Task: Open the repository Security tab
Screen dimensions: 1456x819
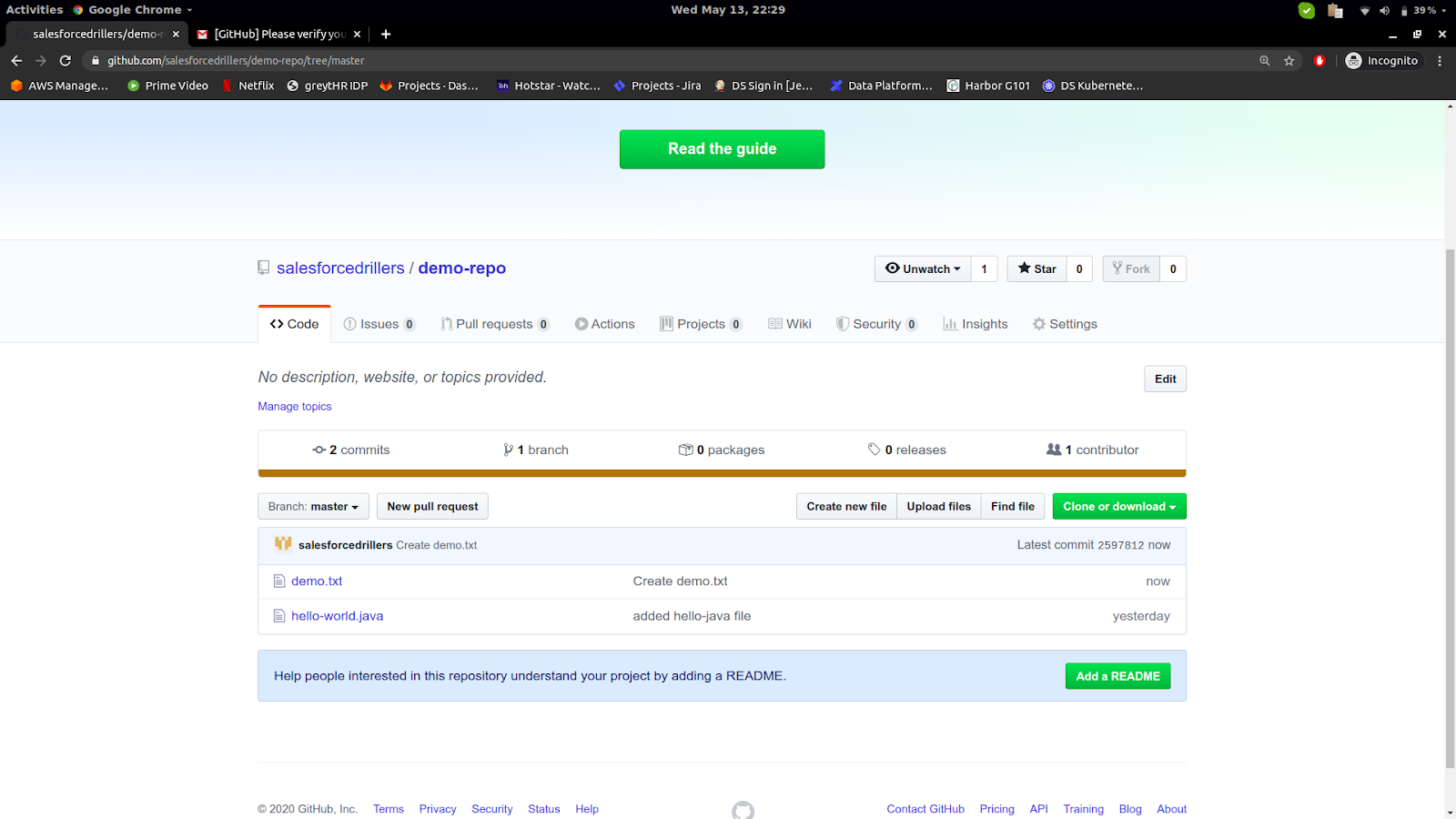Action: coord(876,324)
